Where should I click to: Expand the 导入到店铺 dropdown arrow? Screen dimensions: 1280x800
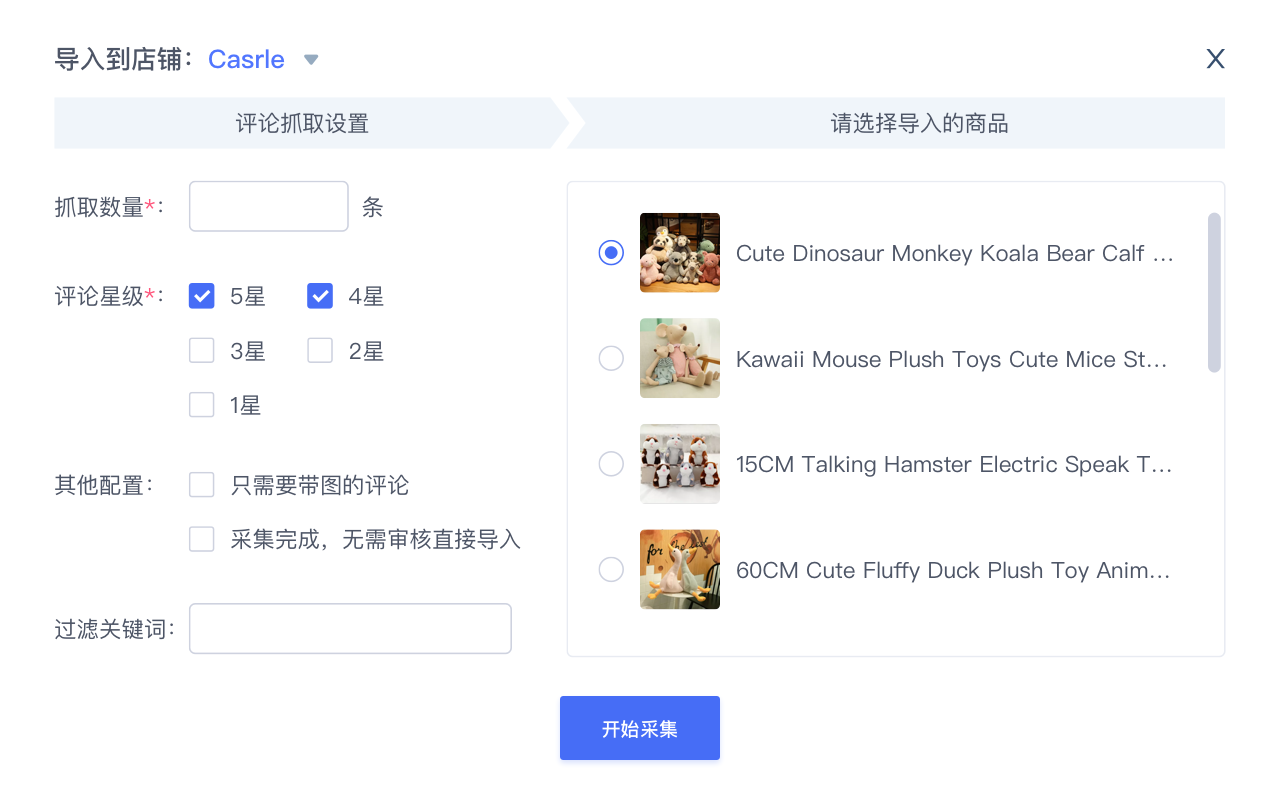311,59
